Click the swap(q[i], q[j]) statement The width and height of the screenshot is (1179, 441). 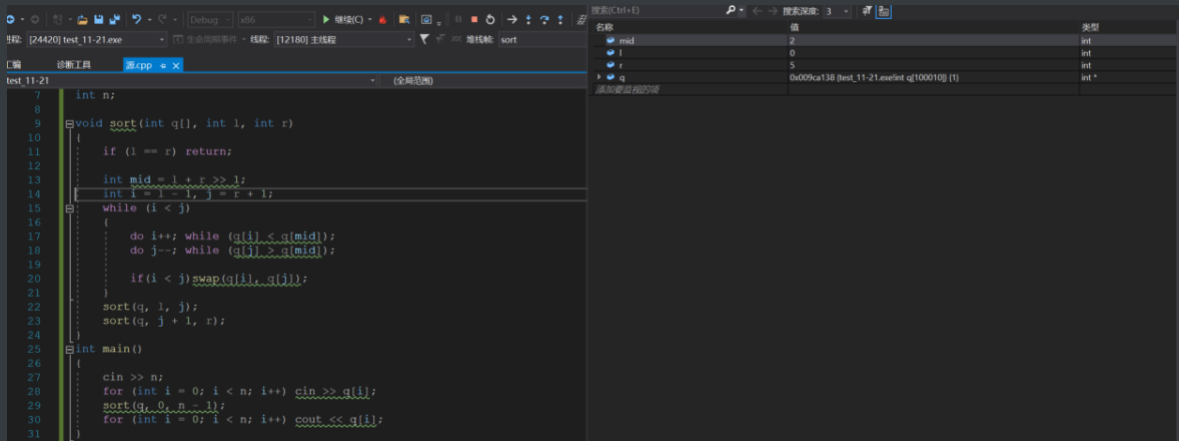[x=250, y=279]
